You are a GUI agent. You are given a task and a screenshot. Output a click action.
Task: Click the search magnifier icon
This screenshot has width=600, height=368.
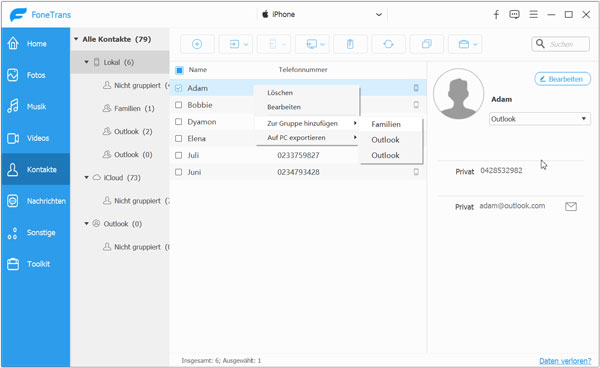tap(540, 44)
